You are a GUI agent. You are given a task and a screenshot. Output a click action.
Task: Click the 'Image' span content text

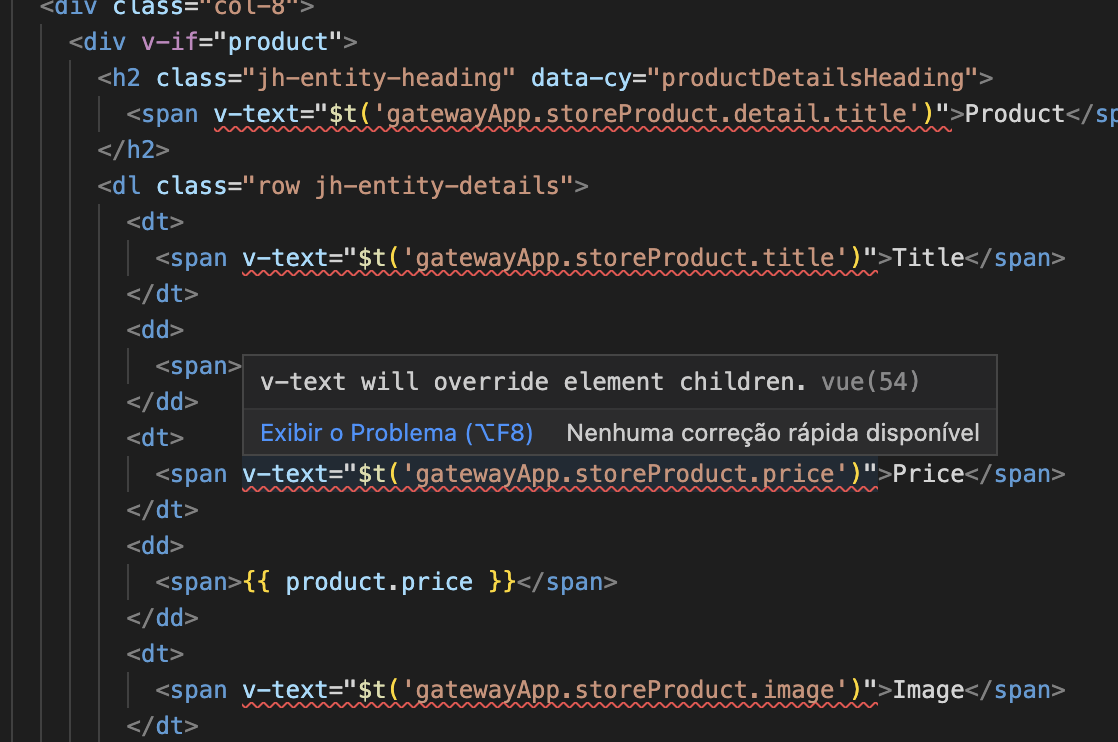coord(928,690)
